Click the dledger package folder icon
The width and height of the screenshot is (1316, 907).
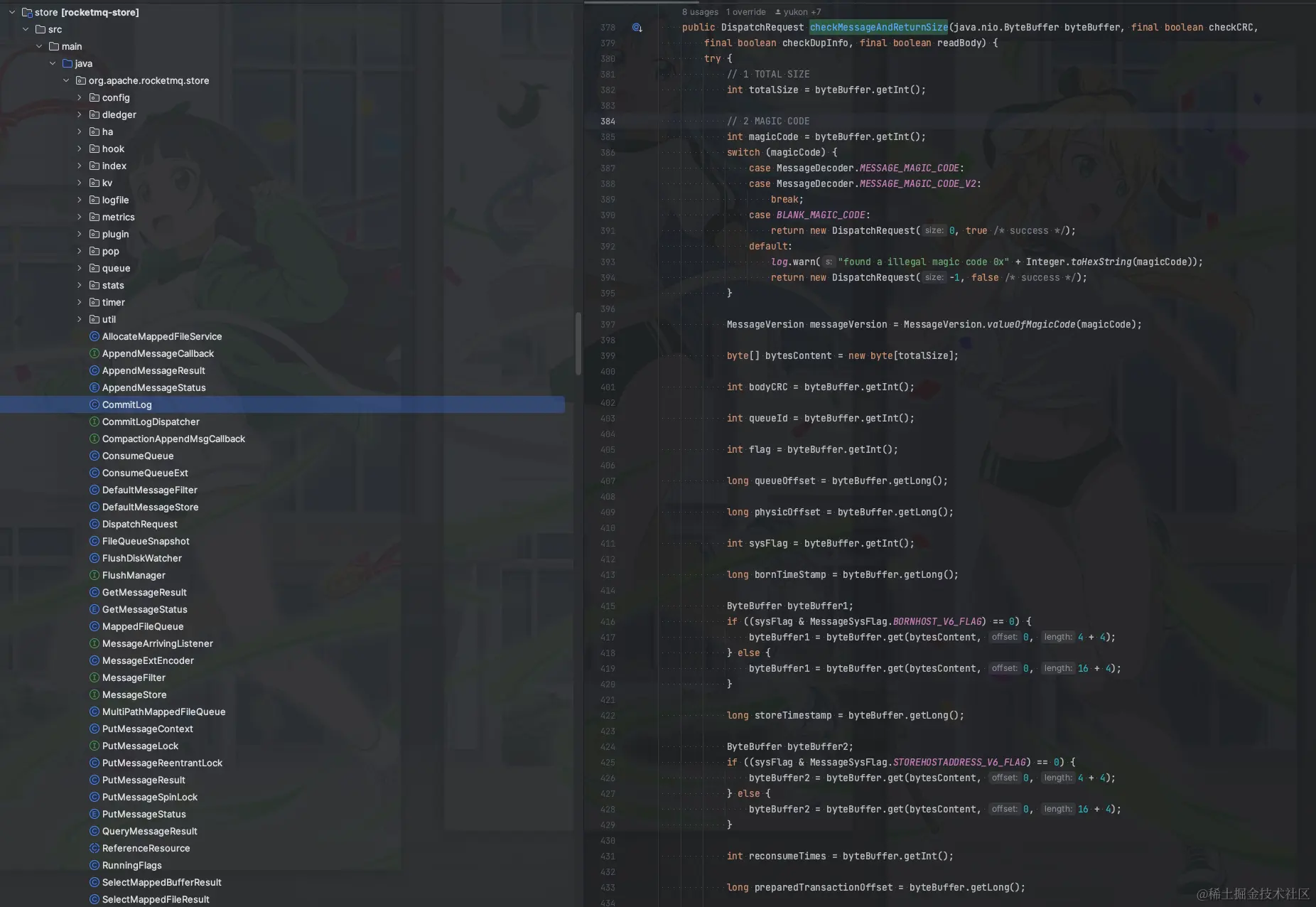click(x=94, y=114)
